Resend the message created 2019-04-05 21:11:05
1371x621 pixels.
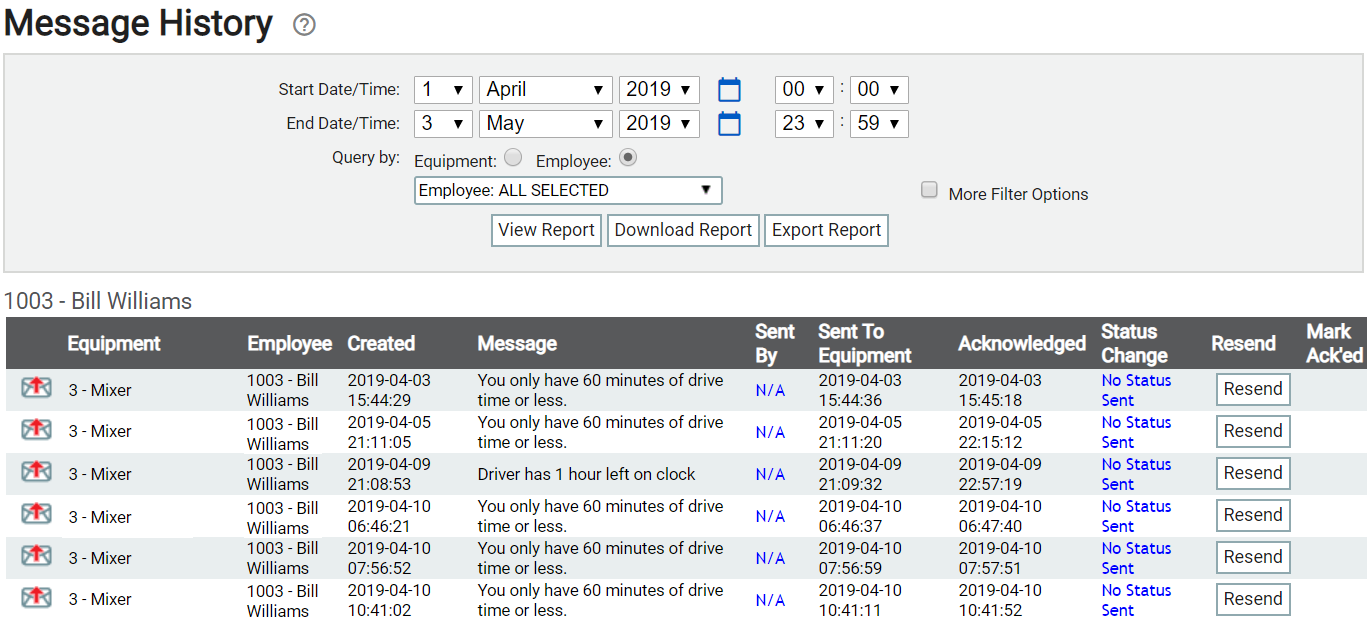[x=1253, y=431]
